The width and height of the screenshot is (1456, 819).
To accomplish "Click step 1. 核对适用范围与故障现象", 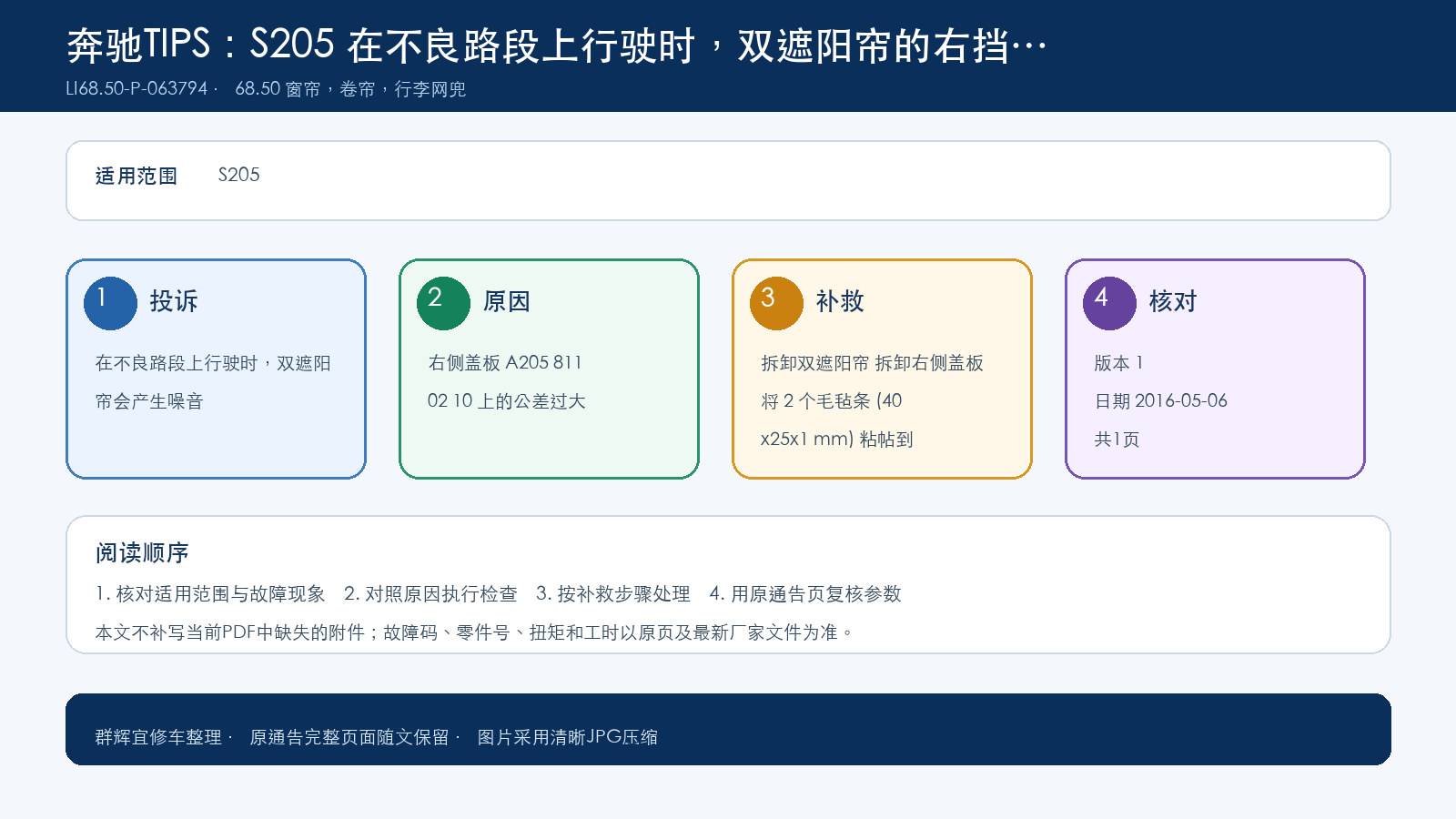I will [210, 594].
